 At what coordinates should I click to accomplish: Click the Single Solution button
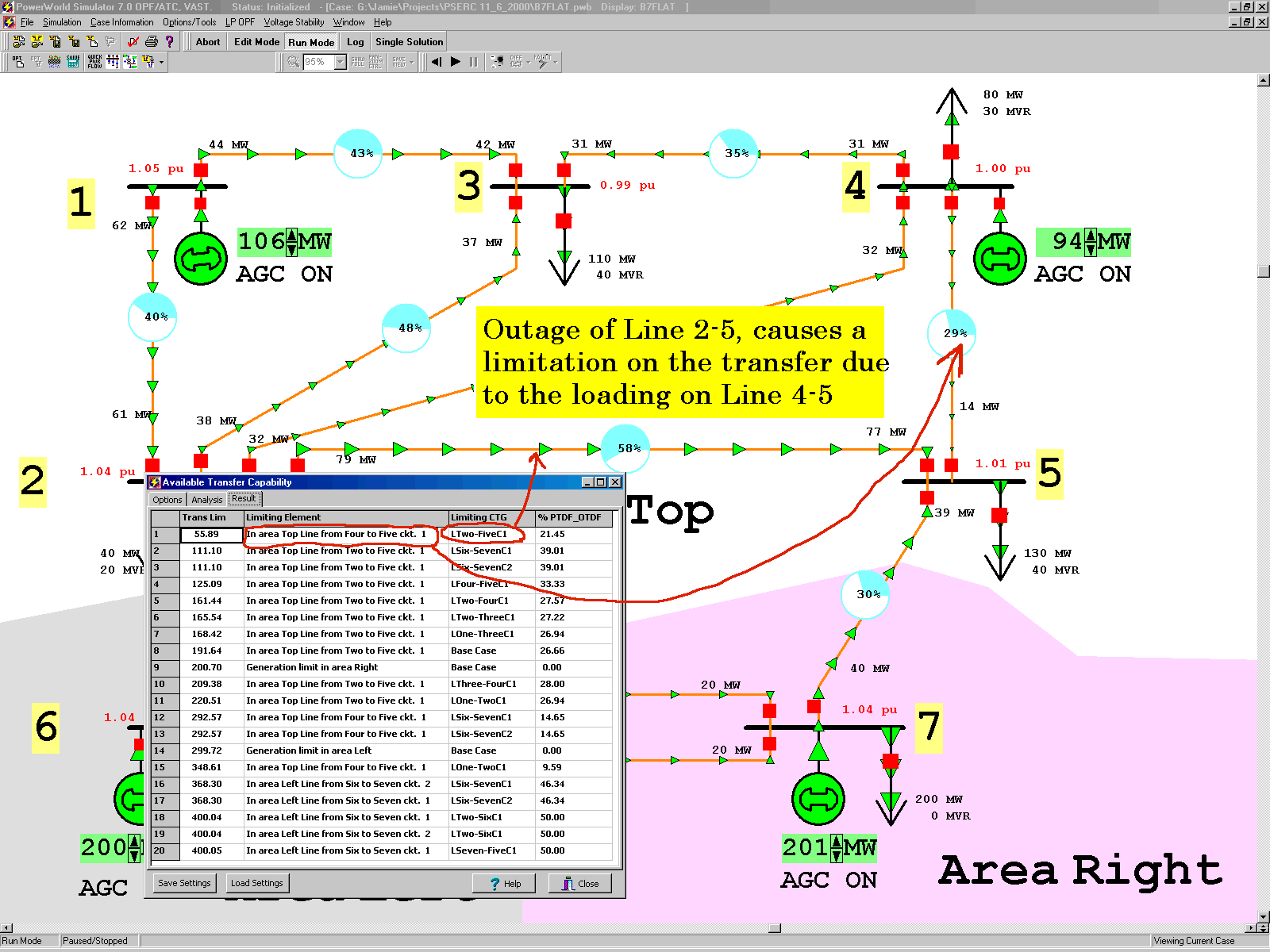(409, 42)
